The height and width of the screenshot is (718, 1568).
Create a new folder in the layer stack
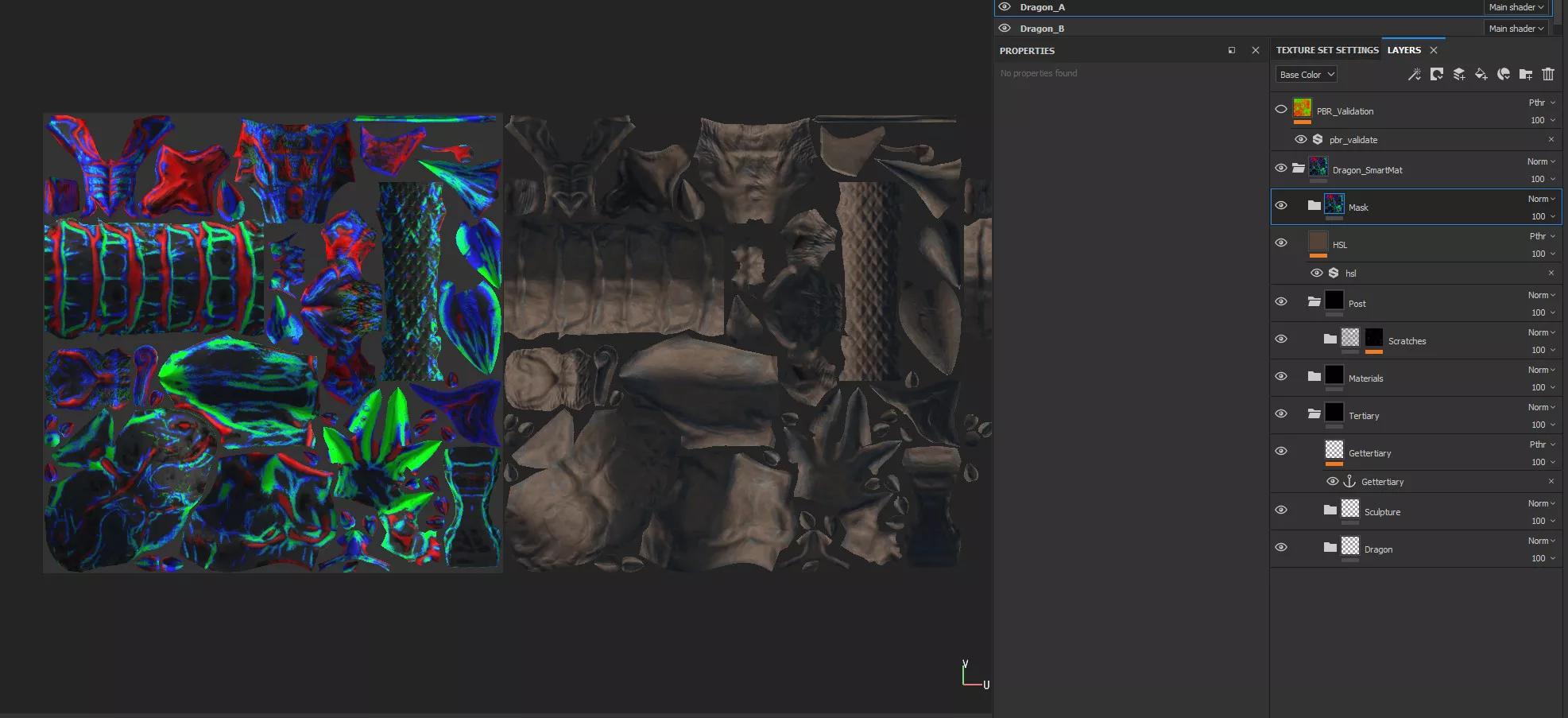click(1525, 75)
